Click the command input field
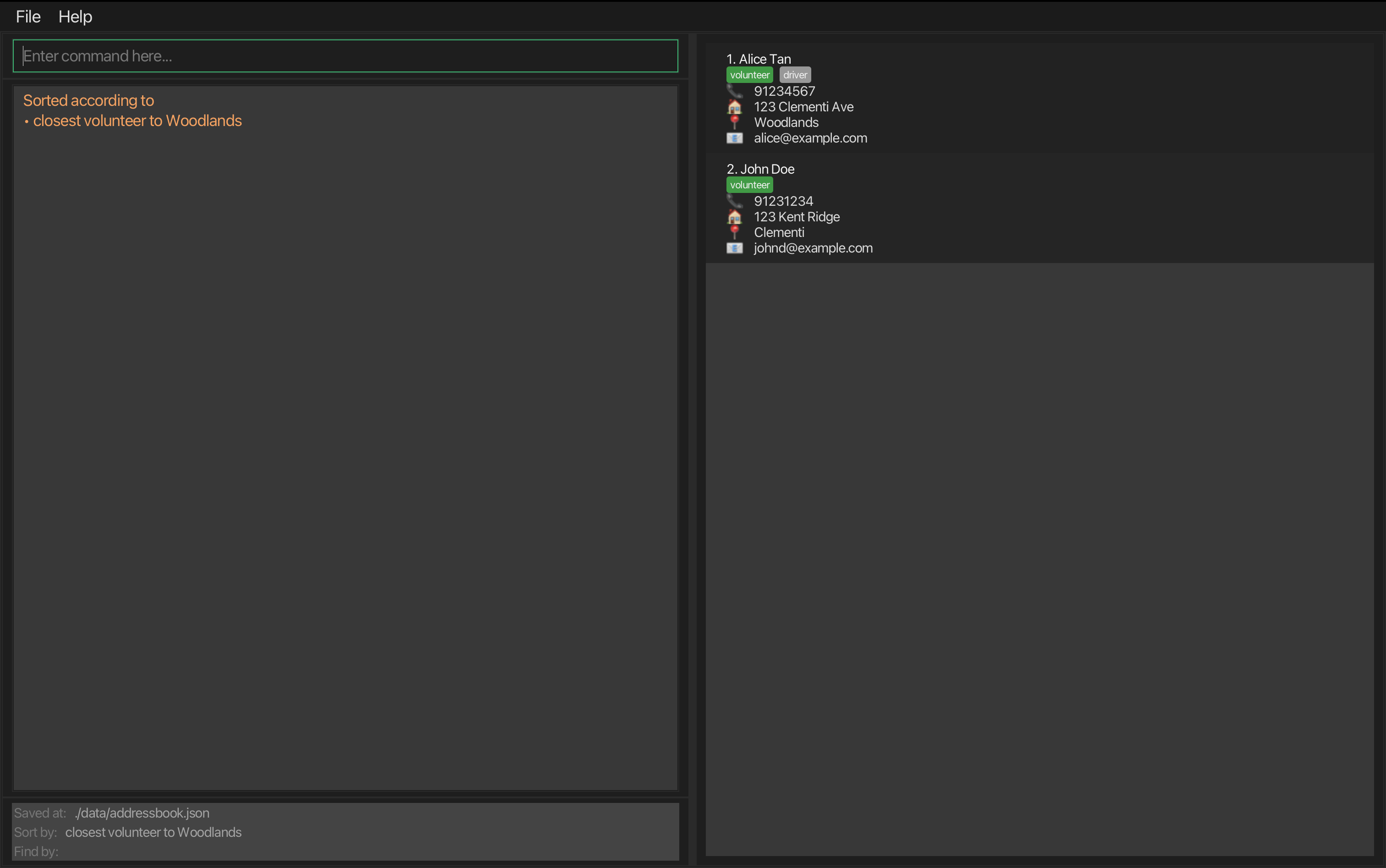Screen dimensions: 1386x868 345,56
